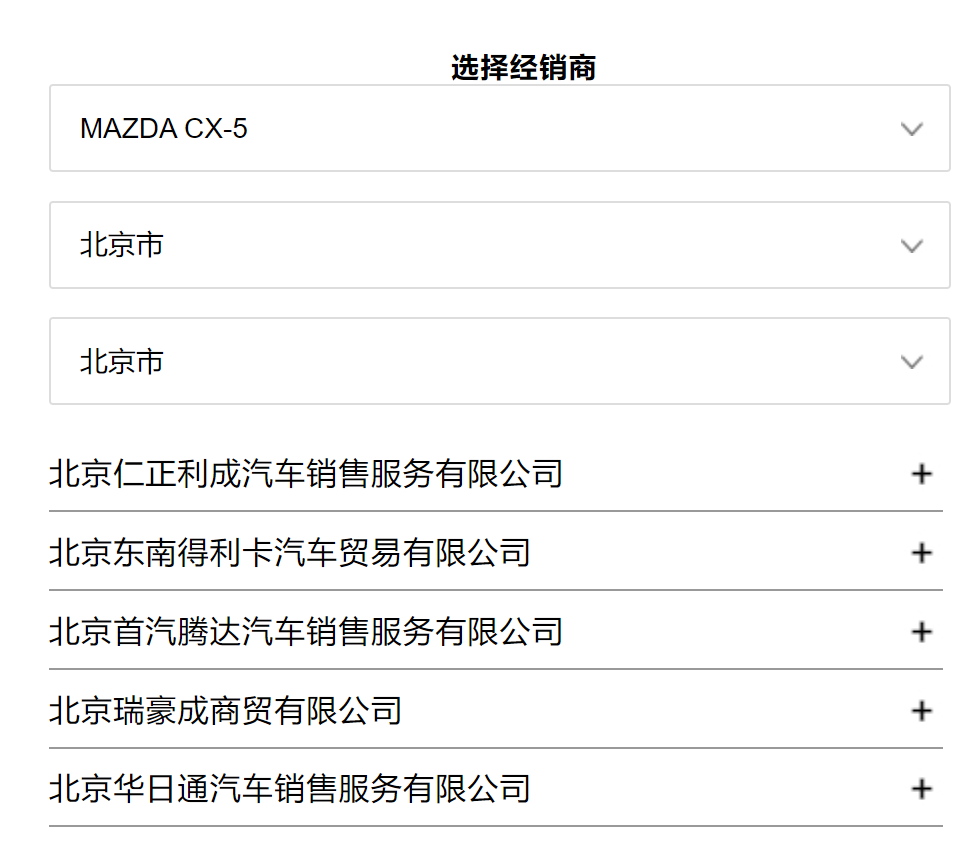Open the second 北京市 city dropdown
975x847 pixels.
[x=497, y=361]
